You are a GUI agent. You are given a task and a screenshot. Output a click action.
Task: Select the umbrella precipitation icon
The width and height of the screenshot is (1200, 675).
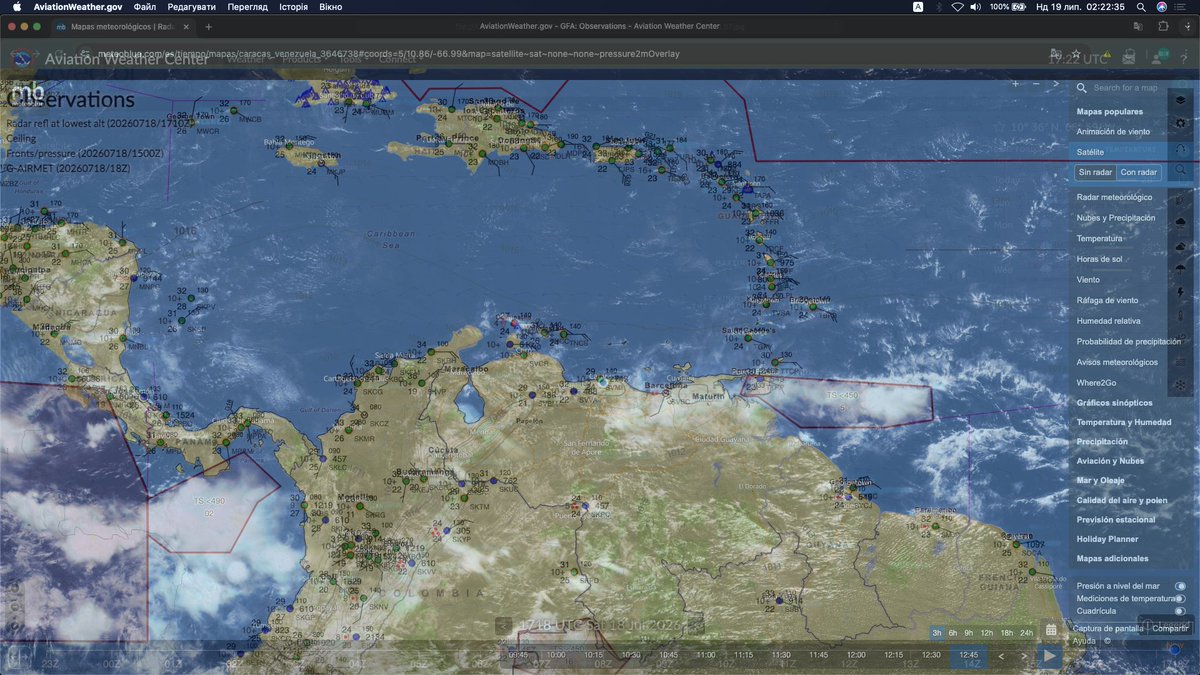click(x=1181, y=268)
